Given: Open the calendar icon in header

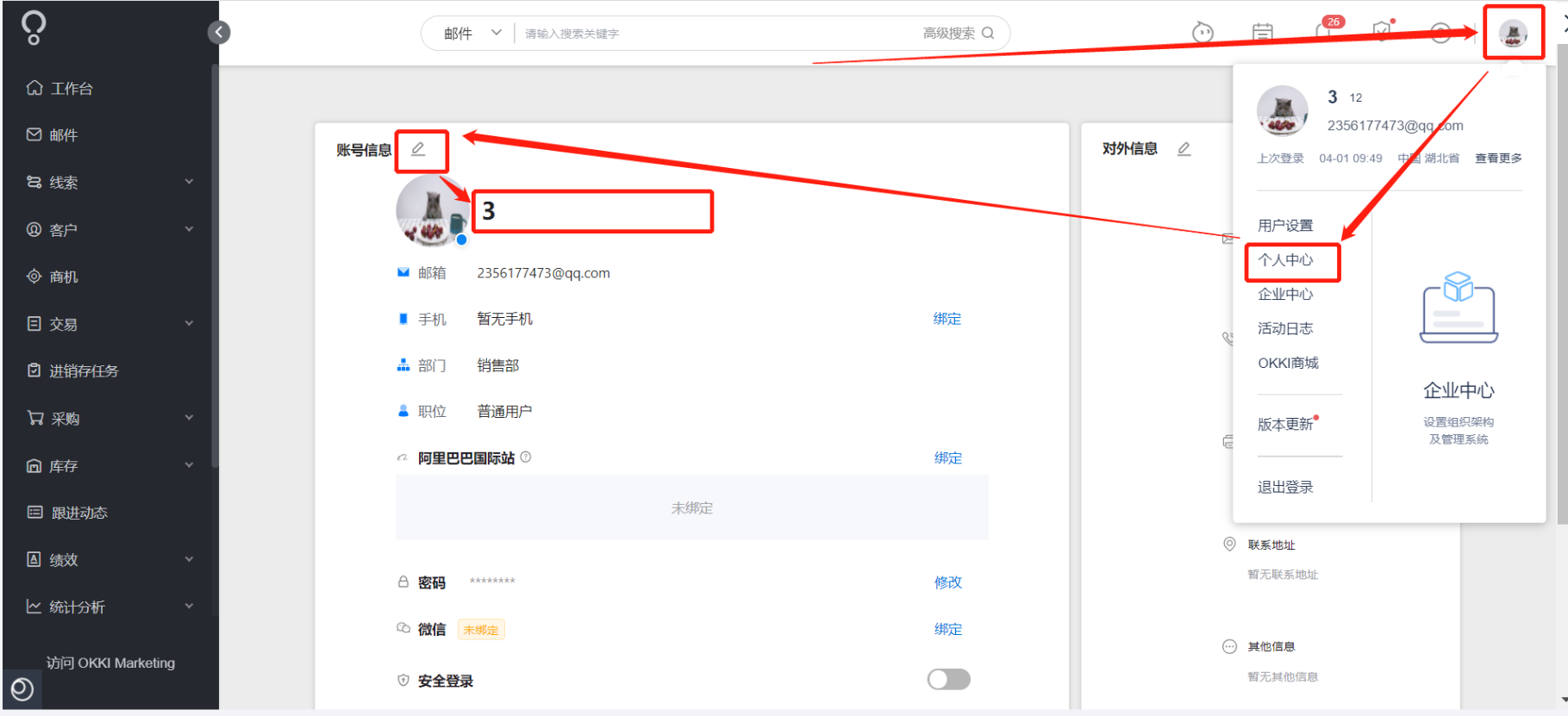Looking at the screenshot, I should (x=1263, y=33).
